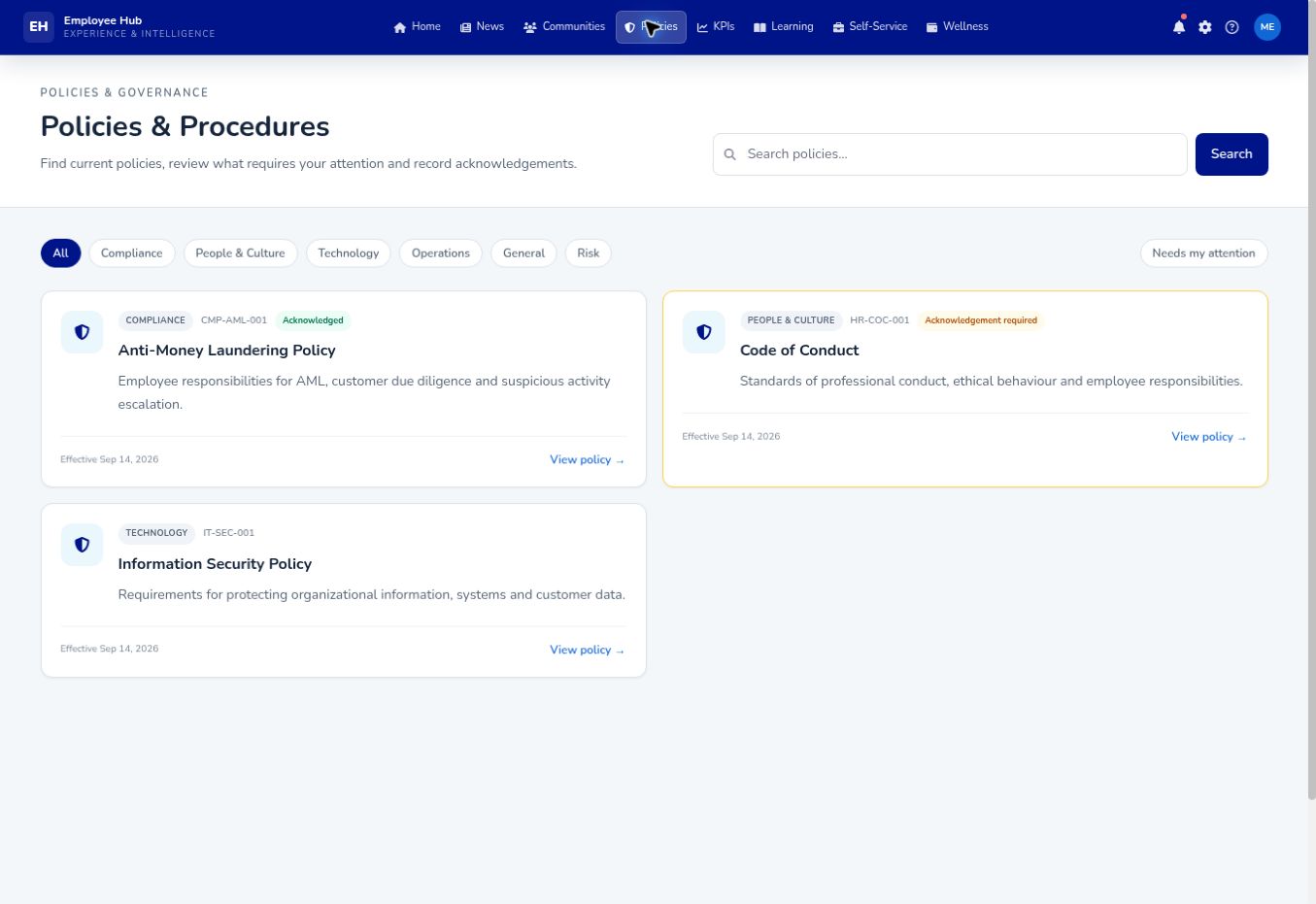Filter policies by Risk

(x=589, y=253)
